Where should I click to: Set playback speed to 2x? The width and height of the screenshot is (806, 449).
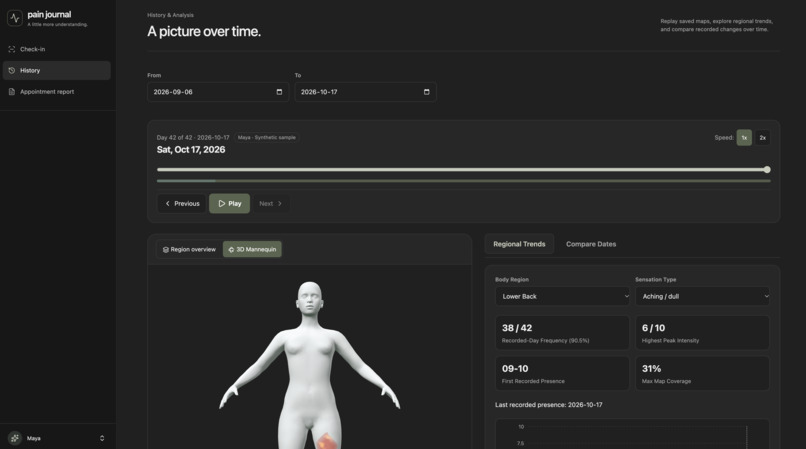point(762,138)
